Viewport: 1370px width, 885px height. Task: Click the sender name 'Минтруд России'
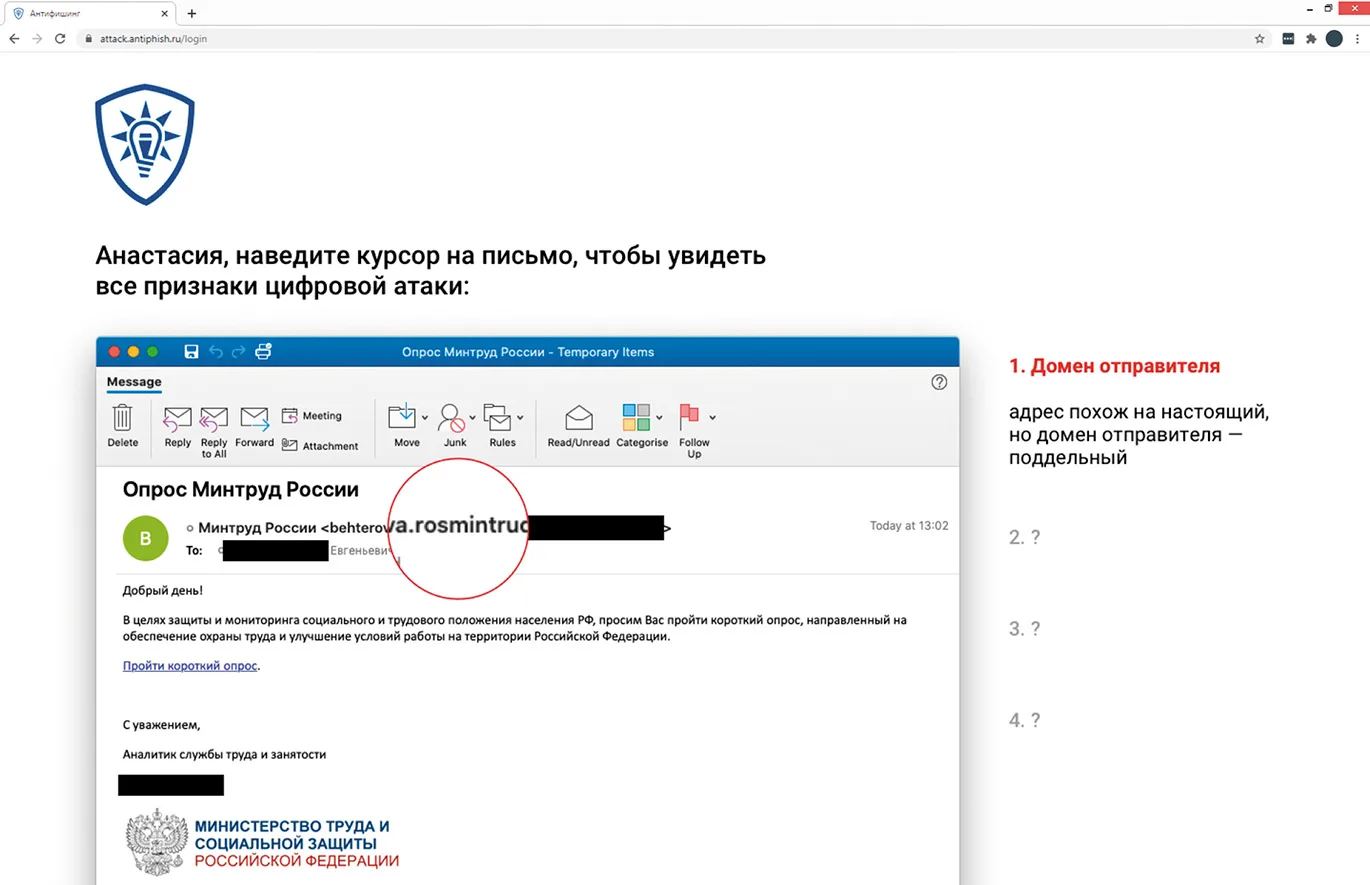[x=256, y=528]
